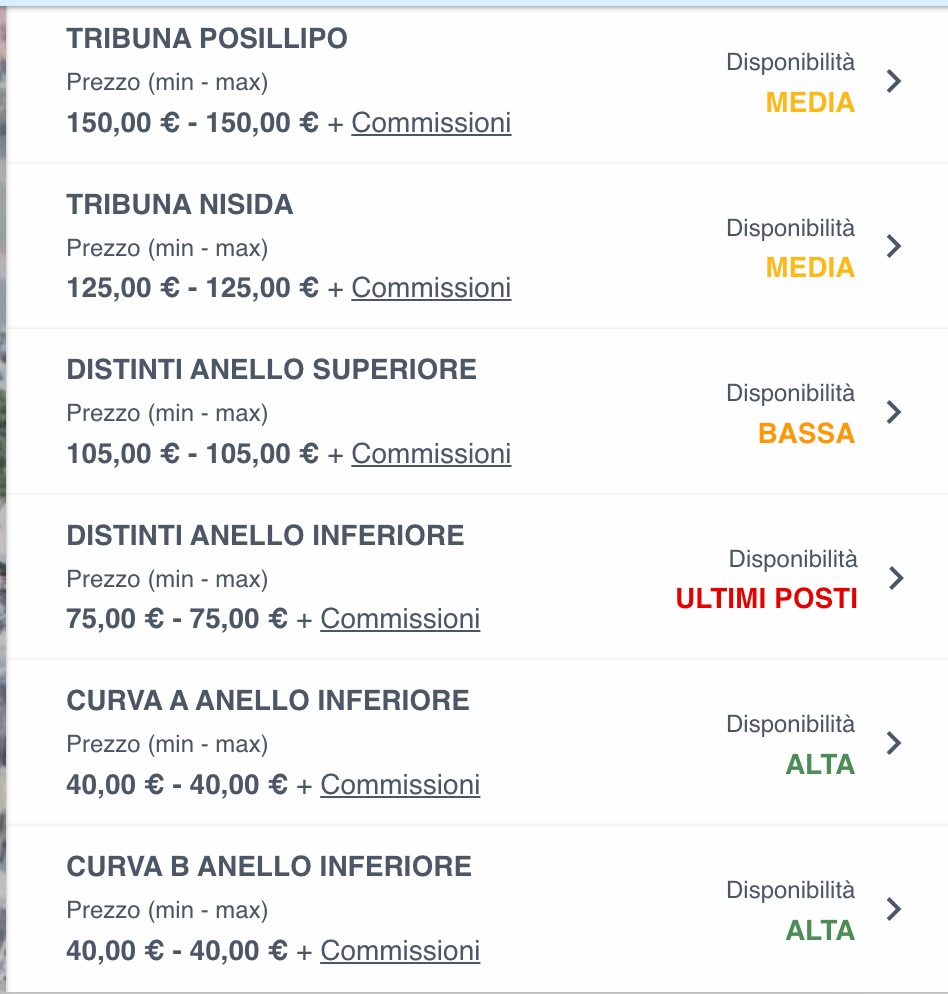The height and width of the screenshot is (994, 948).
Task: Click the red ULTIMI POSTI availability label
Action: 766,599
